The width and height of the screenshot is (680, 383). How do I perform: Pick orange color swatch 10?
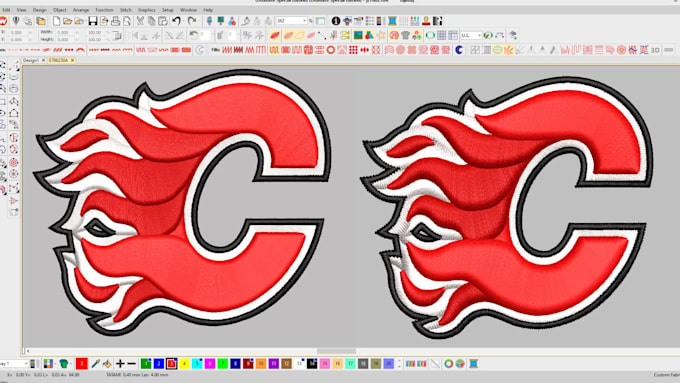[x=261, y=363]
